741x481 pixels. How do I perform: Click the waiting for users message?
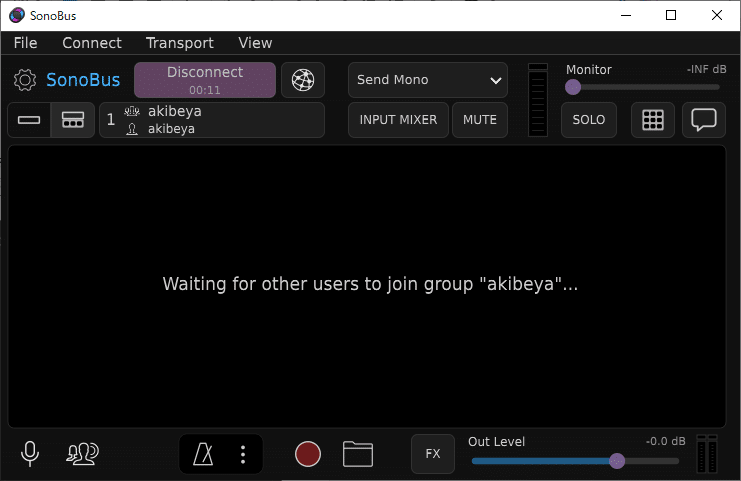[370, 284]
